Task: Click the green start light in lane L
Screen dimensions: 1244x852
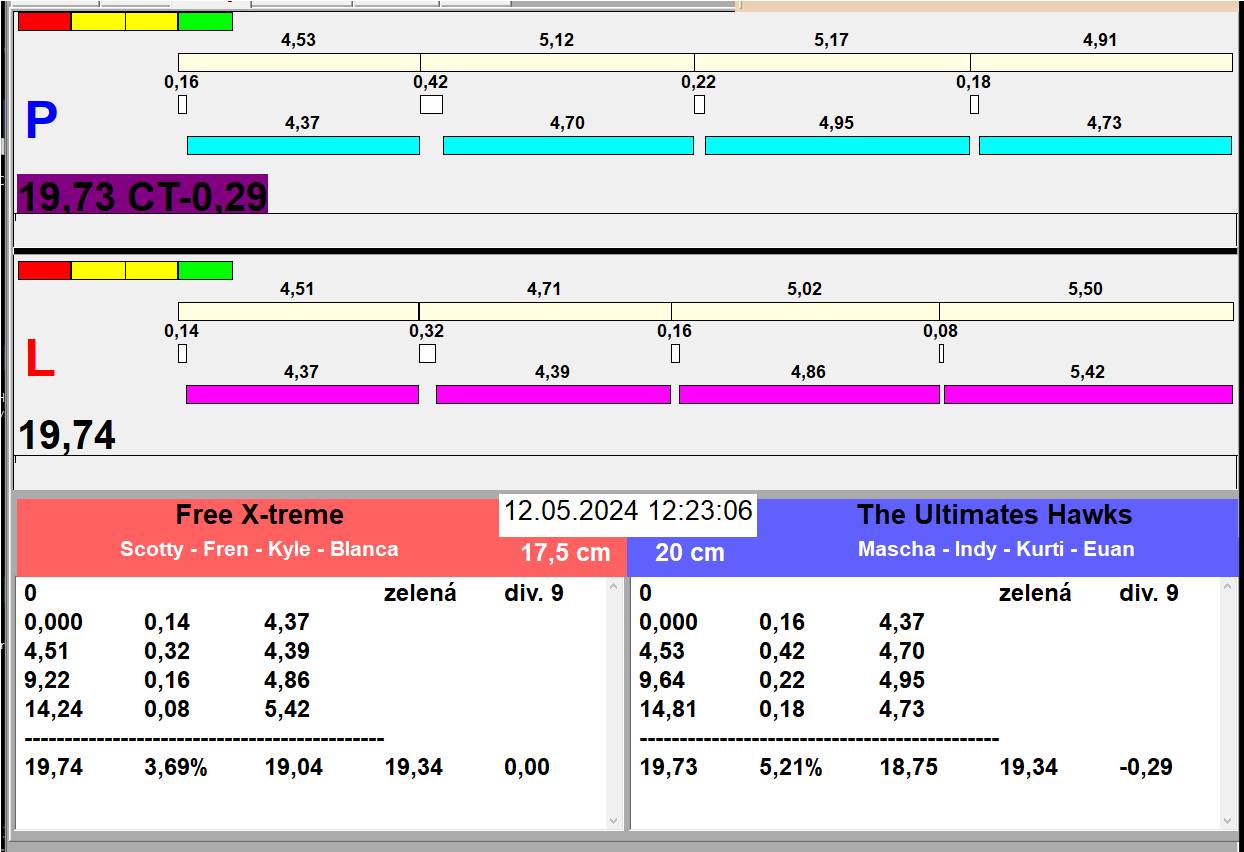Action: click(x=205, y=270)
